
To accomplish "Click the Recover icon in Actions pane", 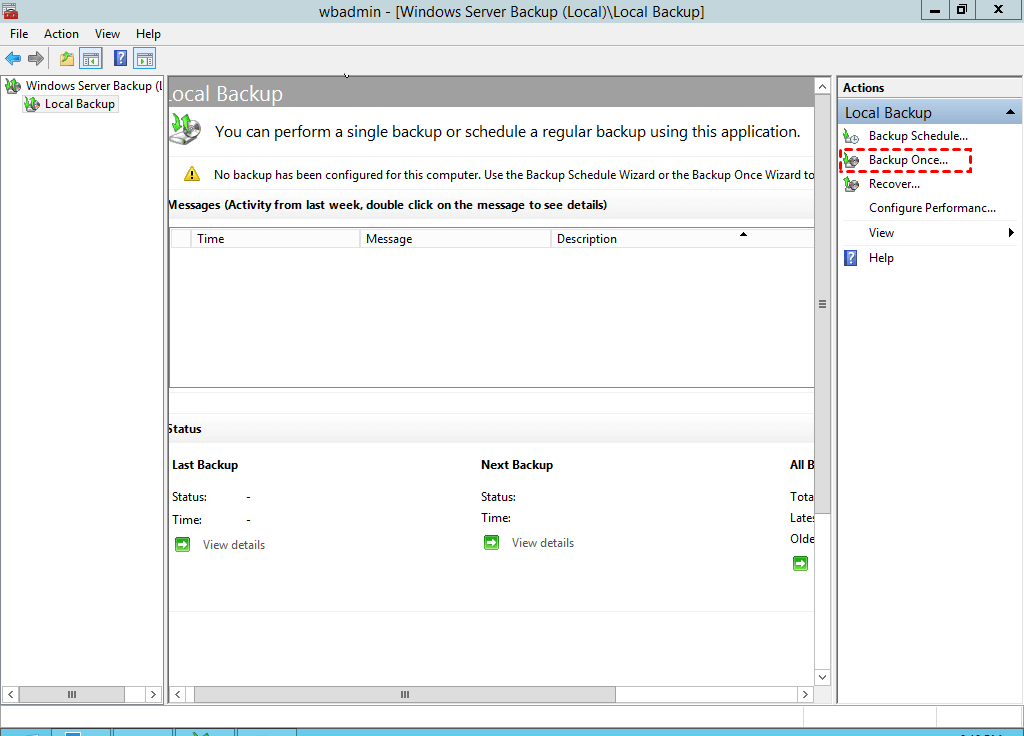I will pyautogui.click(x=851, y=184).
